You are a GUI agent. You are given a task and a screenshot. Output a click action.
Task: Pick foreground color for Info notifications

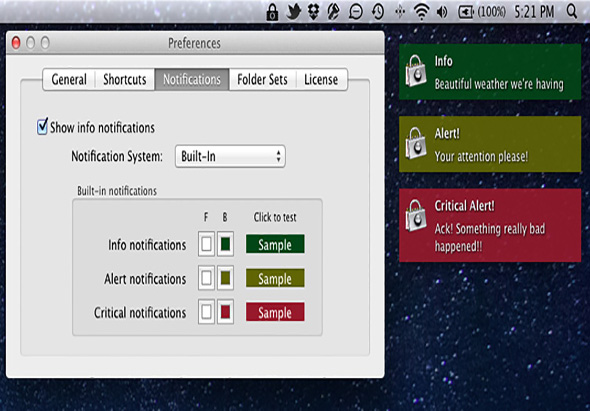pos(206,244)
